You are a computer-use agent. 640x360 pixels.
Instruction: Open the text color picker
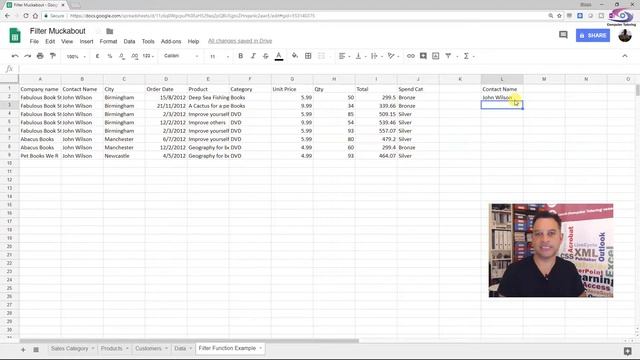coord(279,56)
